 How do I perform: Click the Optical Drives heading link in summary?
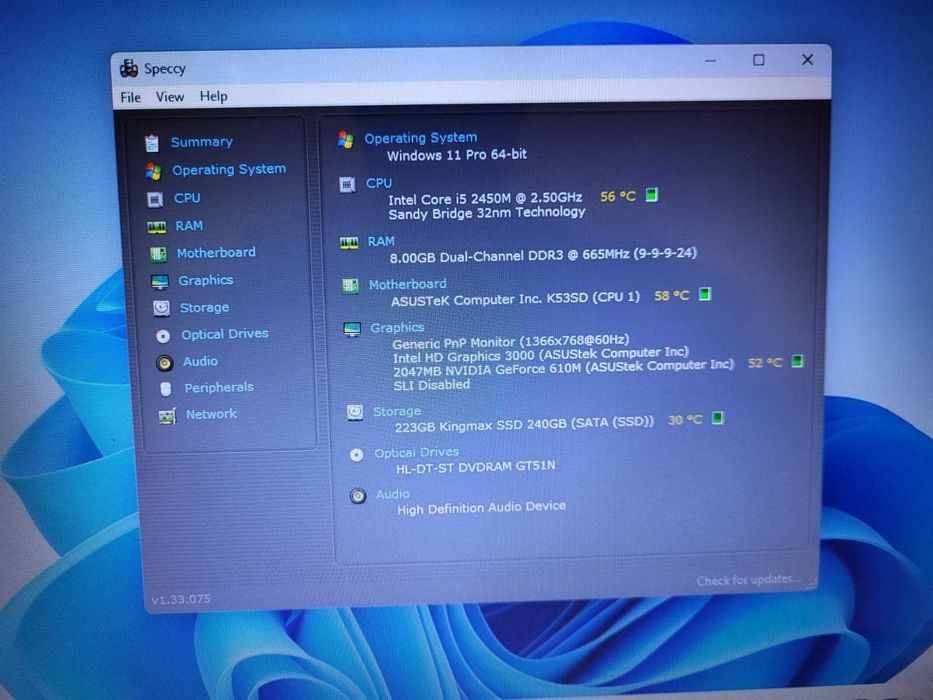tap(417, 452)
